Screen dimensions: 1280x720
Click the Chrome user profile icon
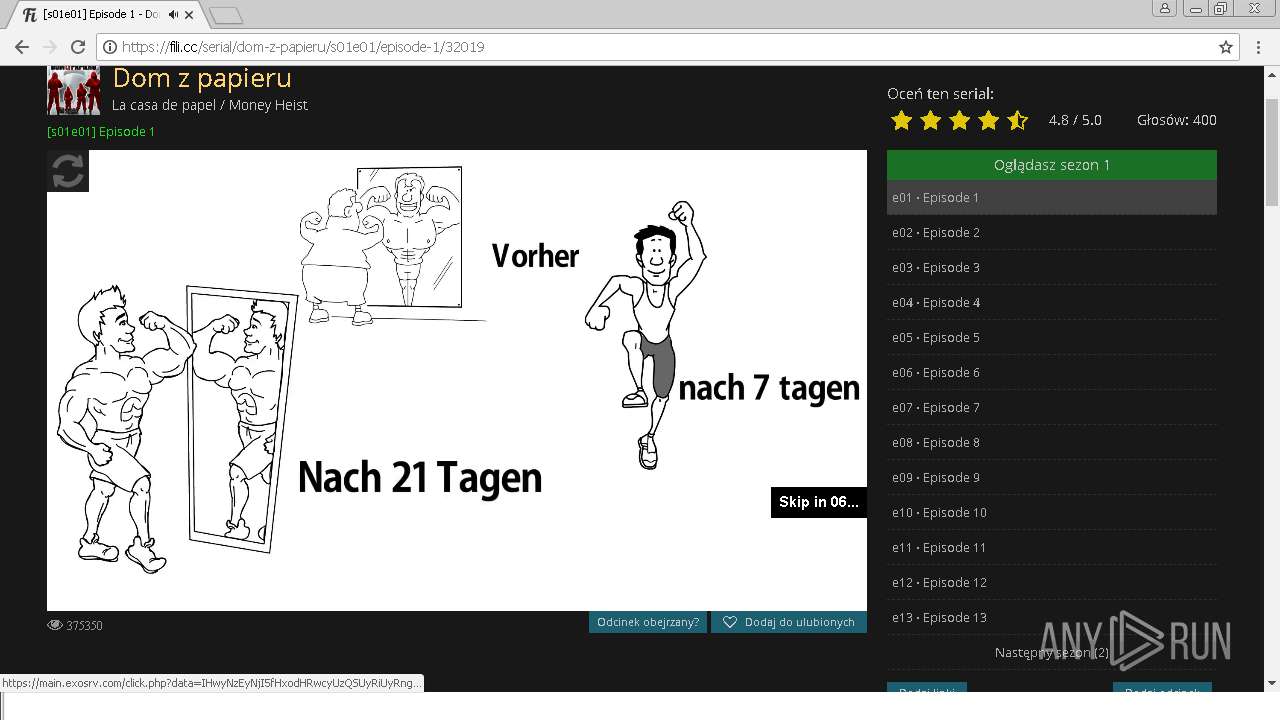point(1165,8)
